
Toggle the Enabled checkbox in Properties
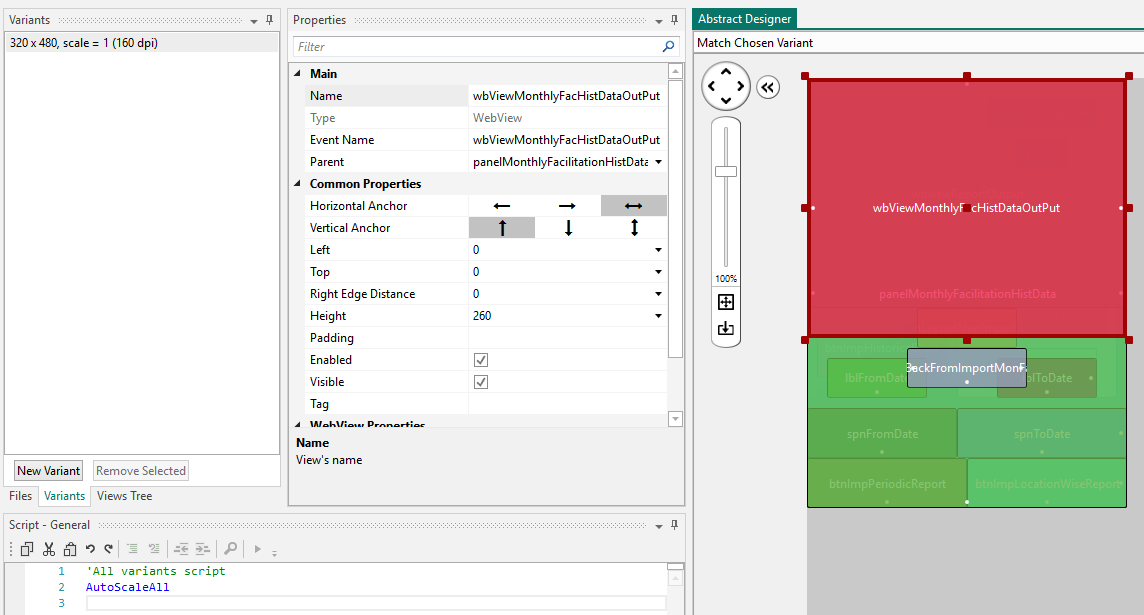[481, 359]
